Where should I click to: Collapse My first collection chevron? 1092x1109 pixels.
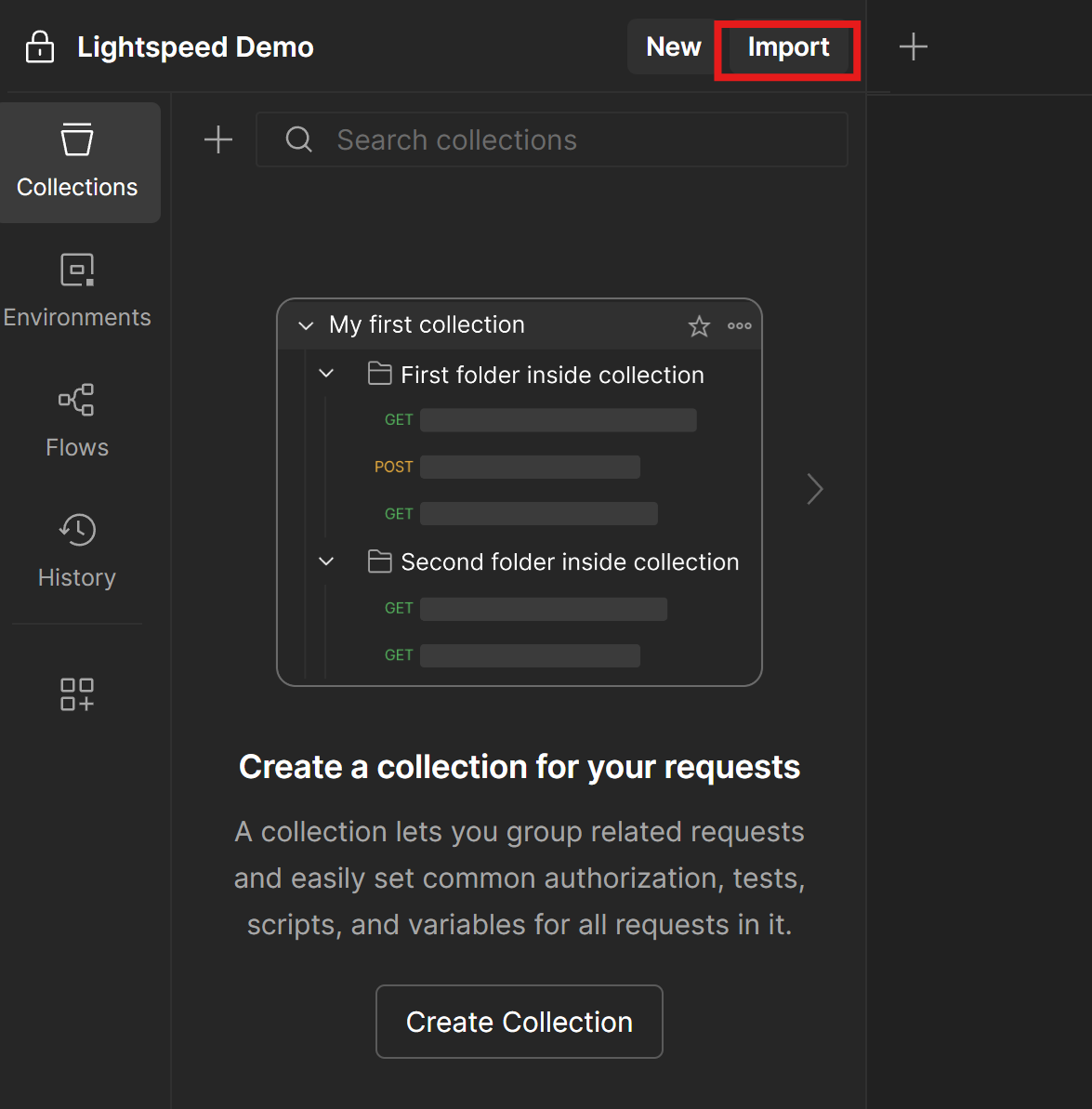306,326
